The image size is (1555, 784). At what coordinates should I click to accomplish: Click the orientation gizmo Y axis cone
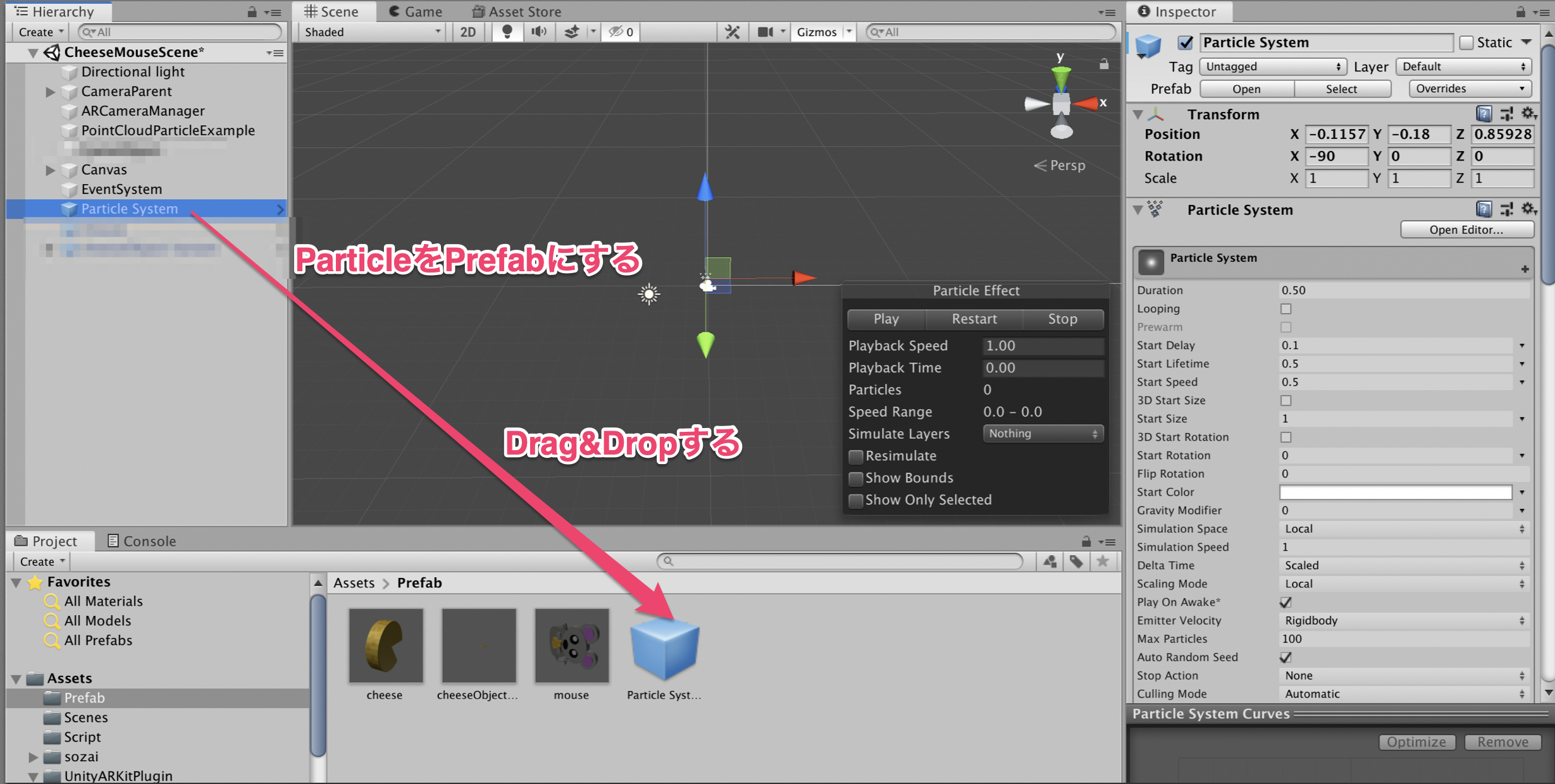(1061, 78)
